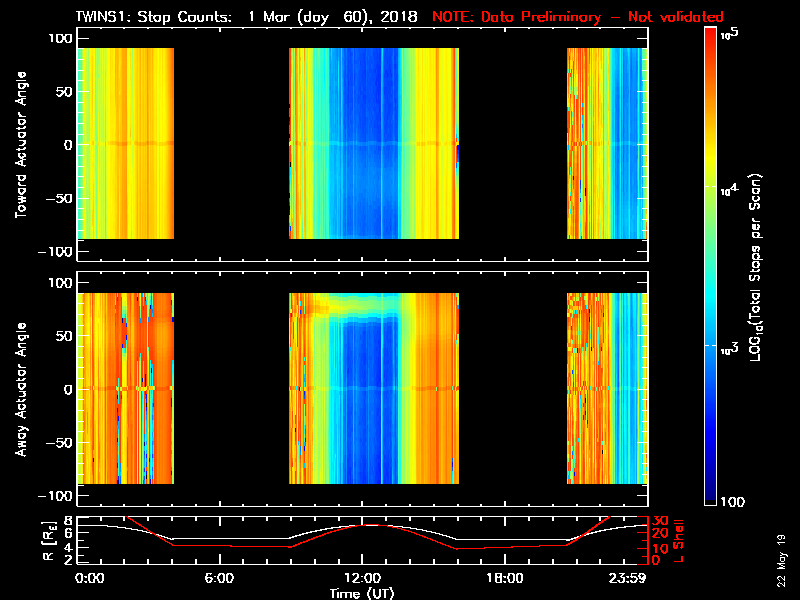Click the 'Away Actuator Angle' axis label
This screenshot has height=600, width=800.
(x=21, y=389)
